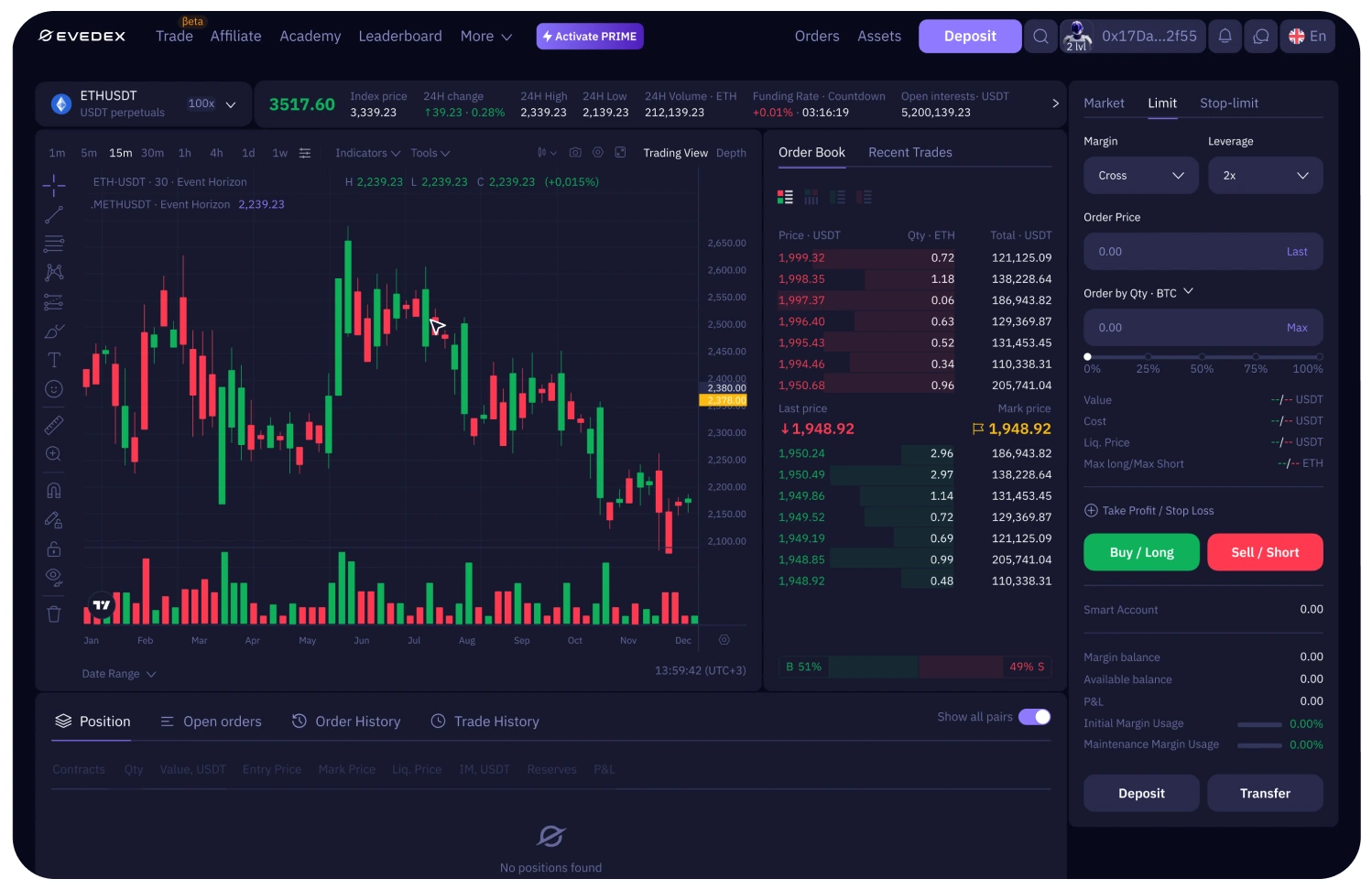The image size is (1372, 890).
Task: Open the Cross margin dropdown
Action: (x=1140, y=176)
